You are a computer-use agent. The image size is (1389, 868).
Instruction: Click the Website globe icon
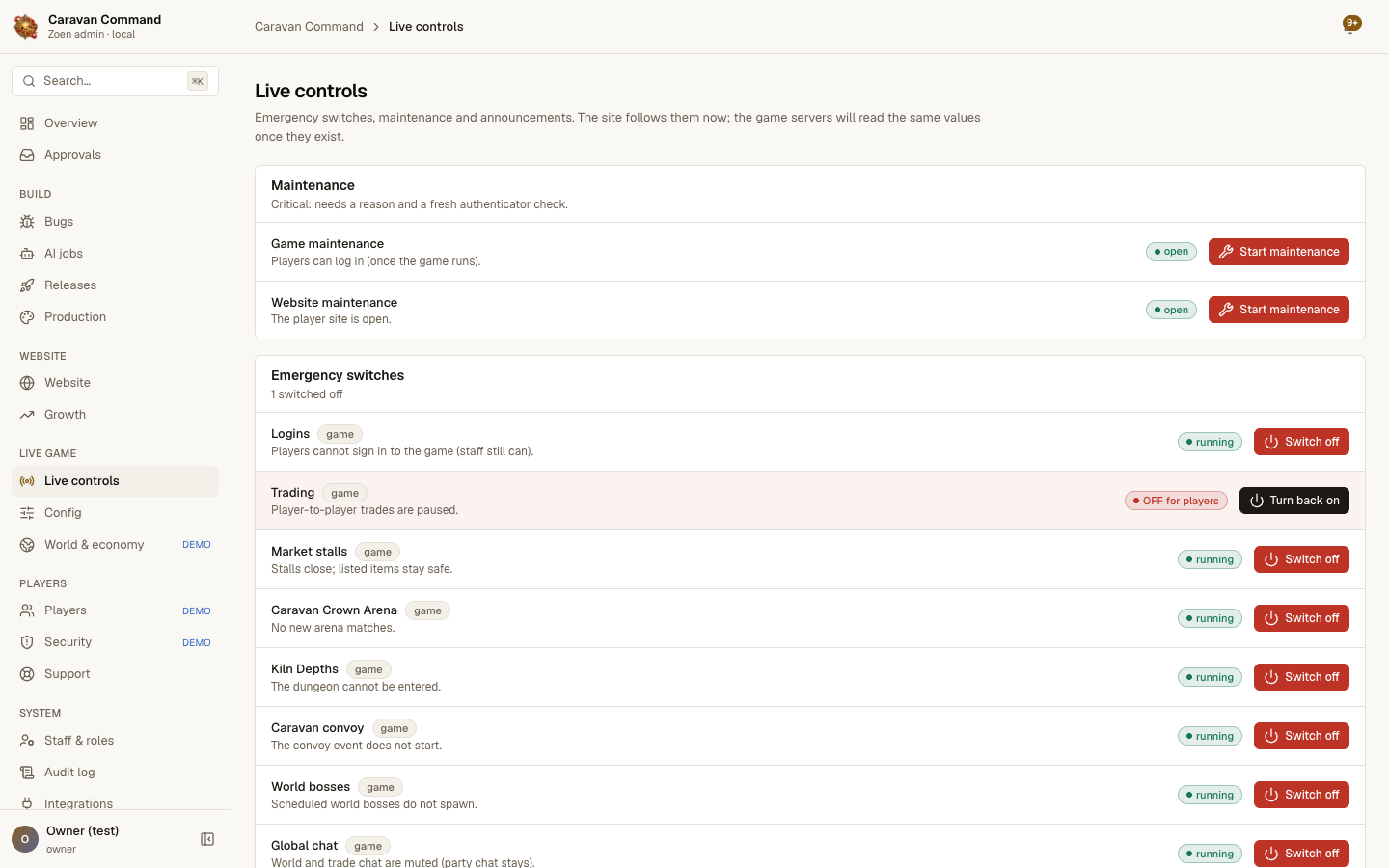point(27,383)
